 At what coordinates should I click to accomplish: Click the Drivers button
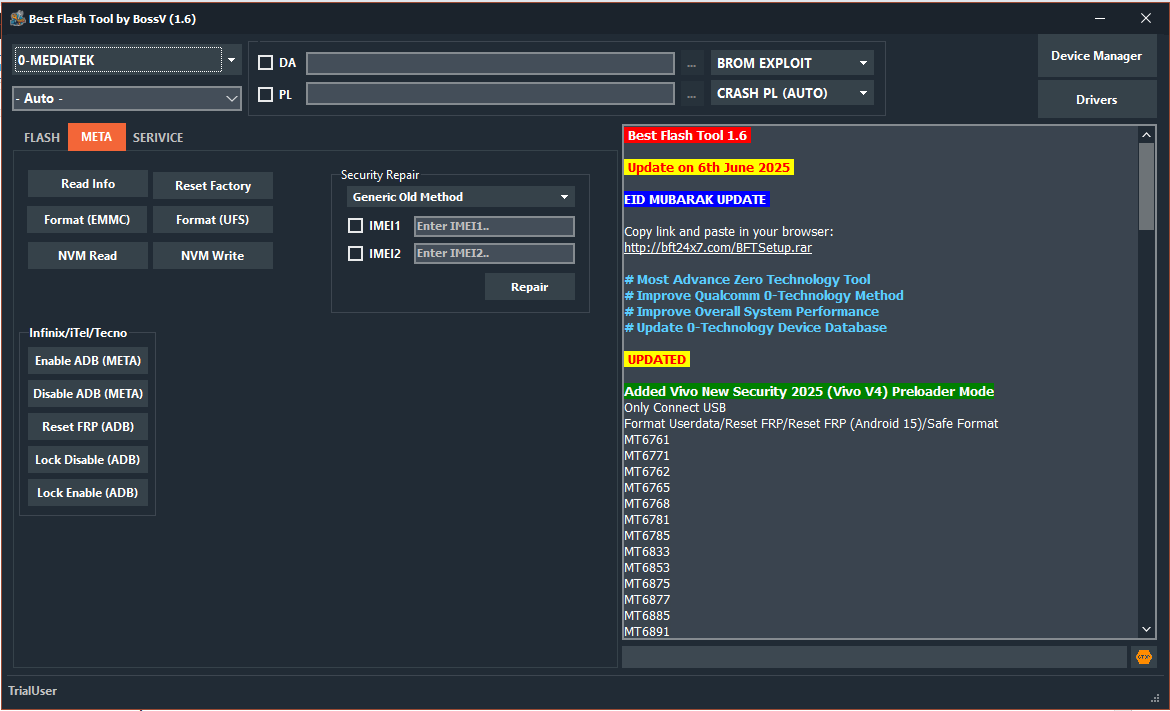tap(1097, 99)
